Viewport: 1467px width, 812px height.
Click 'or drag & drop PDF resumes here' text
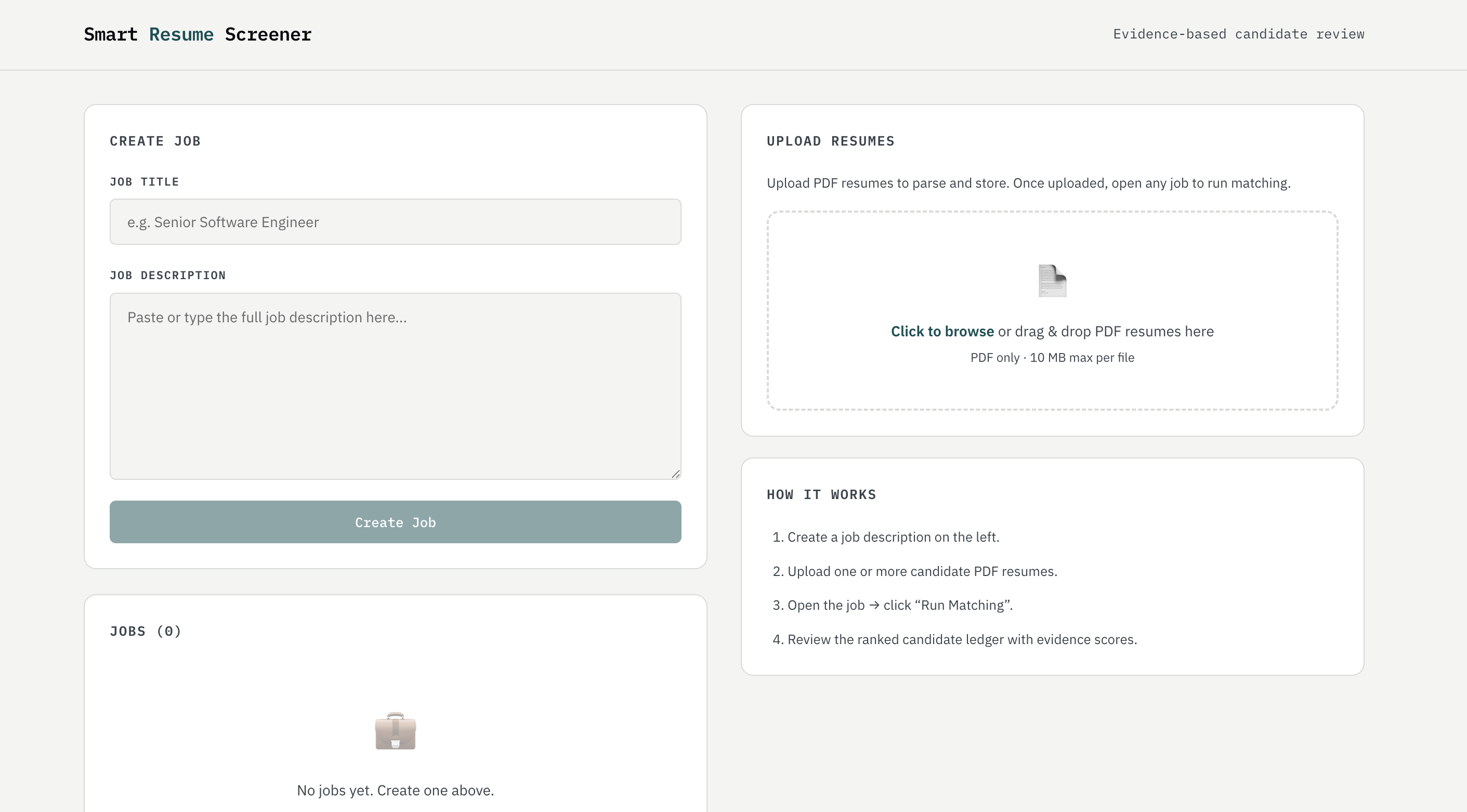pyautogui.click(x=1105, y=332)
